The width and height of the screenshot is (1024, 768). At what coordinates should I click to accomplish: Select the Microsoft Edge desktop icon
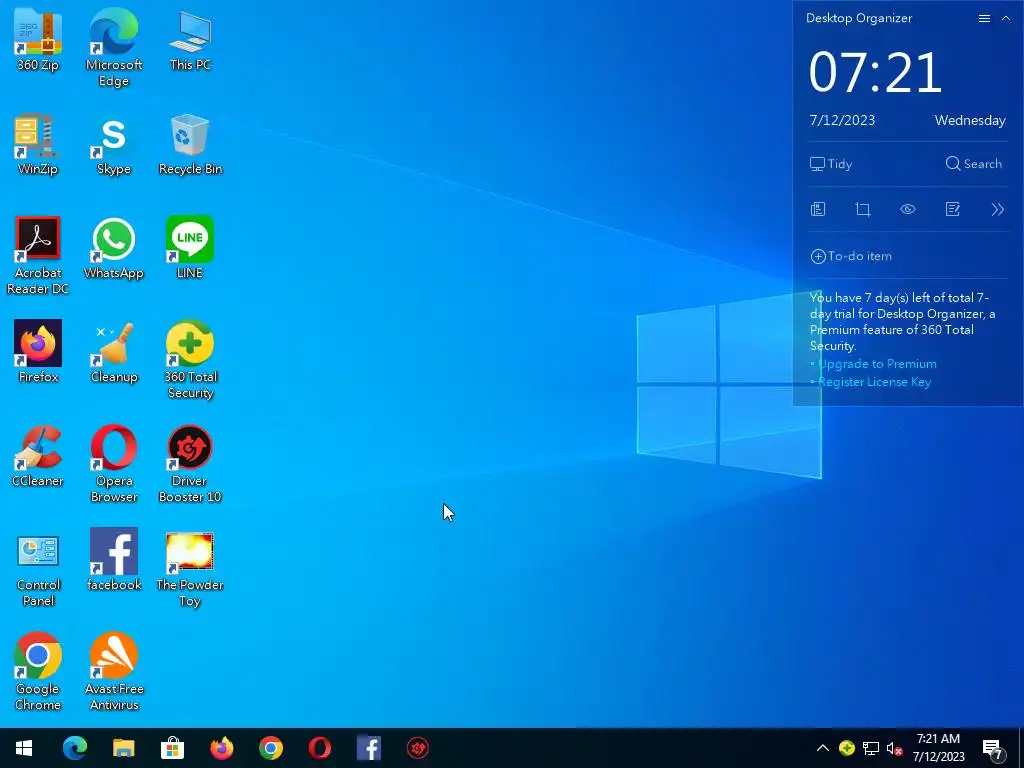tap(114, 48)
